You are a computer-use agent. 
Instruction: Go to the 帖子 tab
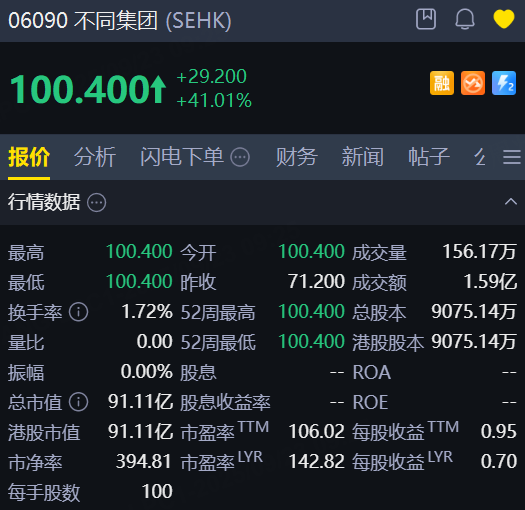pos(429,157)
